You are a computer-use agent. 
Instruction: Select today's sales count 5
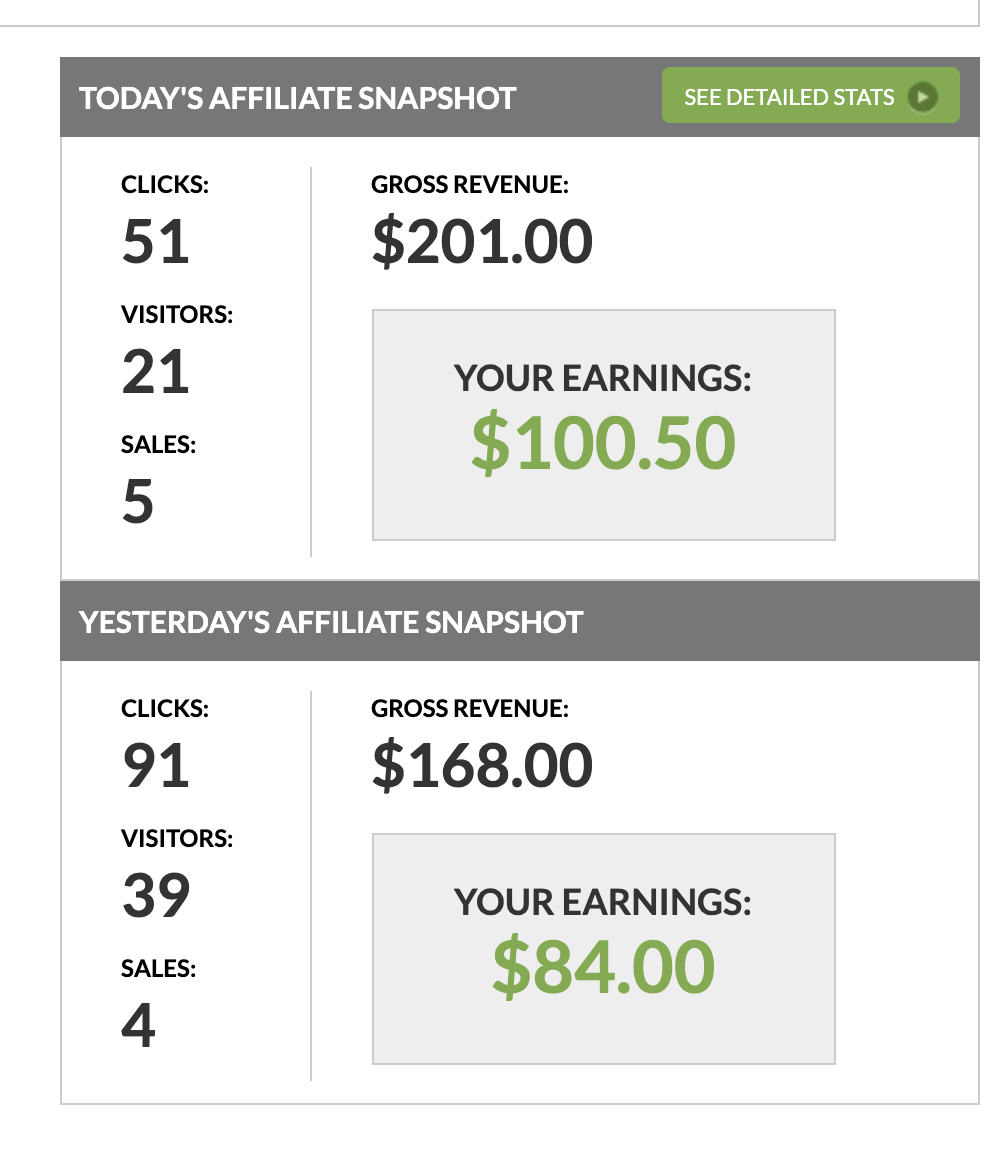click(138, 502)
